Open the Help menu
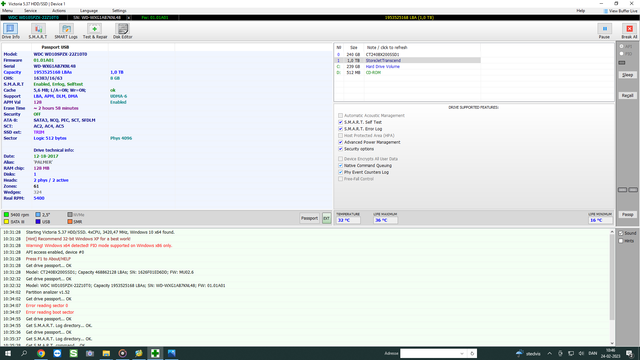This screenshot has height=360, width=640. point(580,11)
